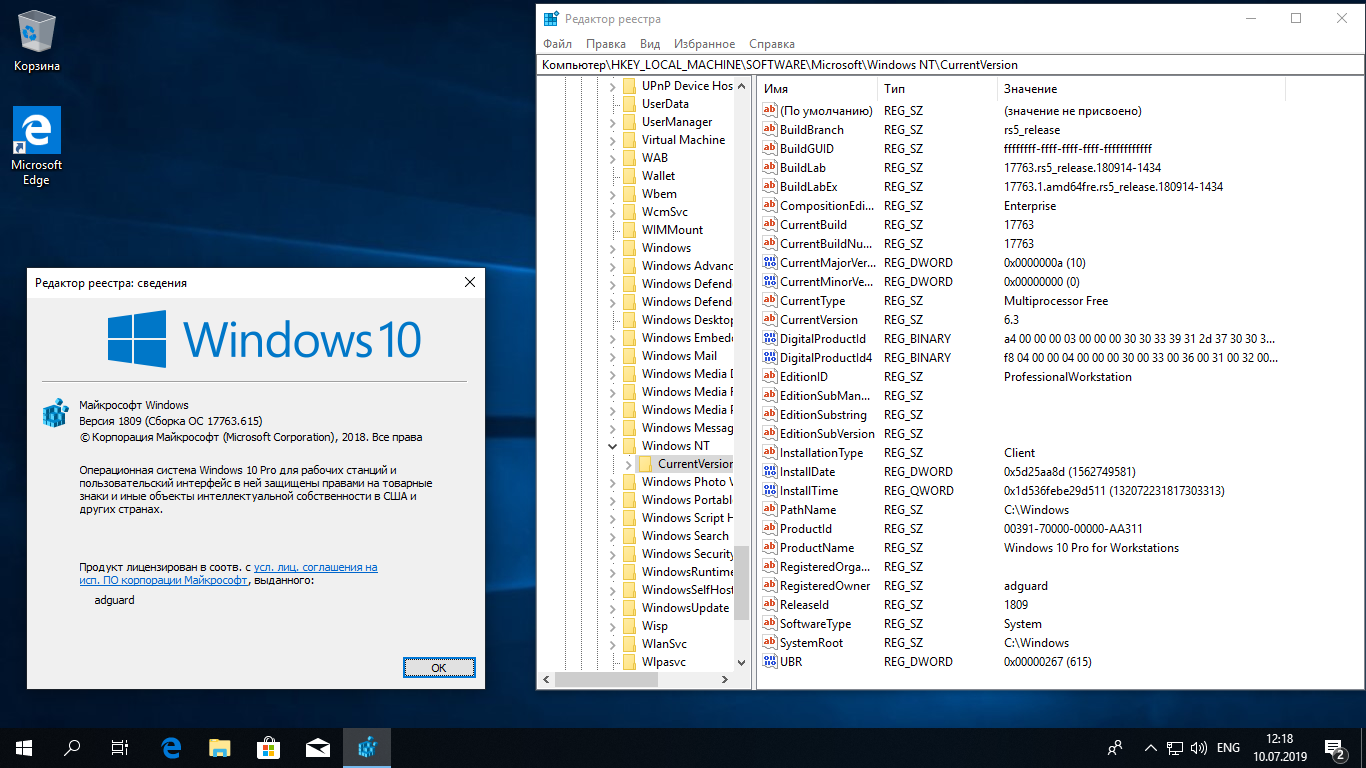Open Task View on the taskbar

pos(120,747)
